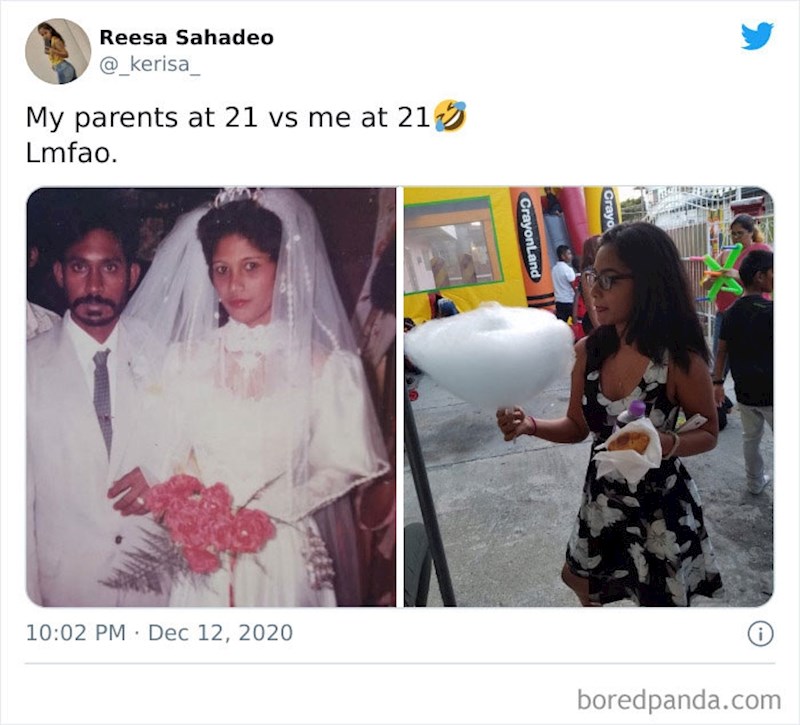
Task: Open the @_kerisa_ handle link
Action: click(149, 64)
